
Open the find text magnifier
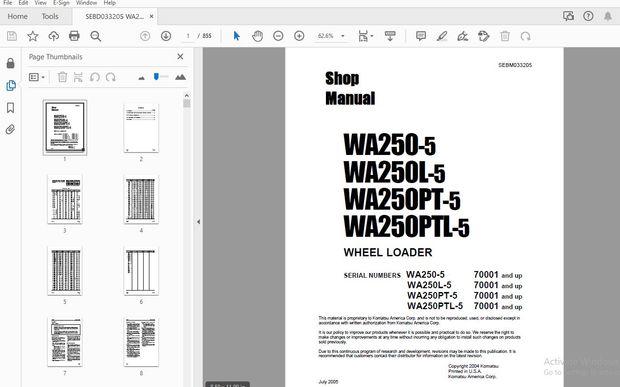click(x=95, y=36)
